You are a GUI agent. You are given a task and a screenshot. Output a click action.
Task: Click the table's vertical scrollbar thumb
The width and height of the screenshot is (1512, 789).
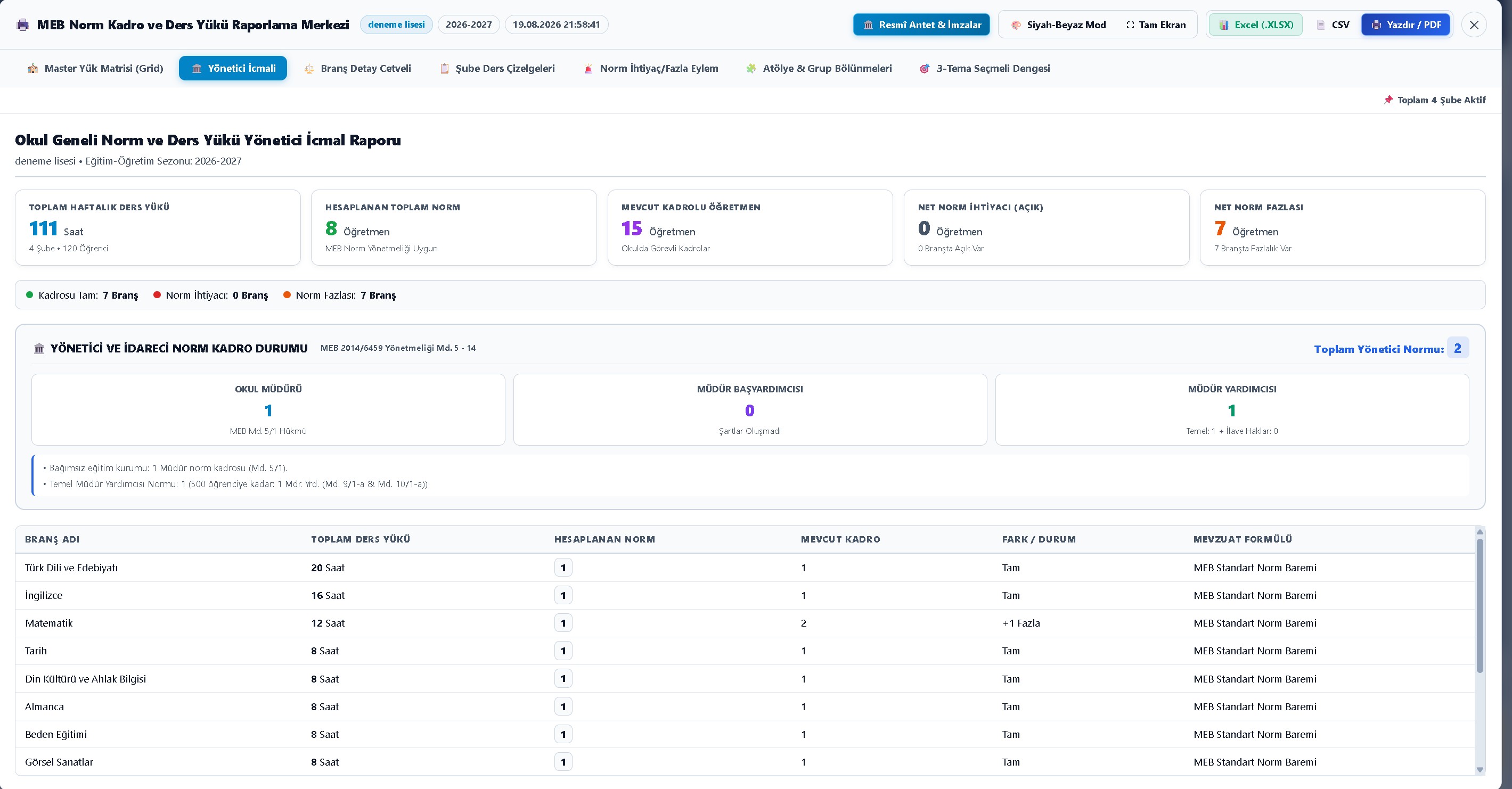[1480, 605]
